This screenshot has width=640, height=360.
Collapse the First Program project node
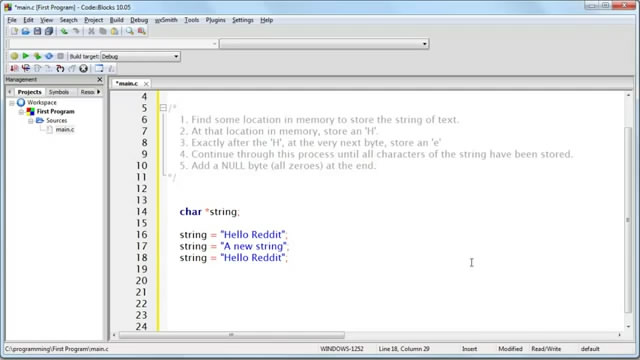point(21,111)
